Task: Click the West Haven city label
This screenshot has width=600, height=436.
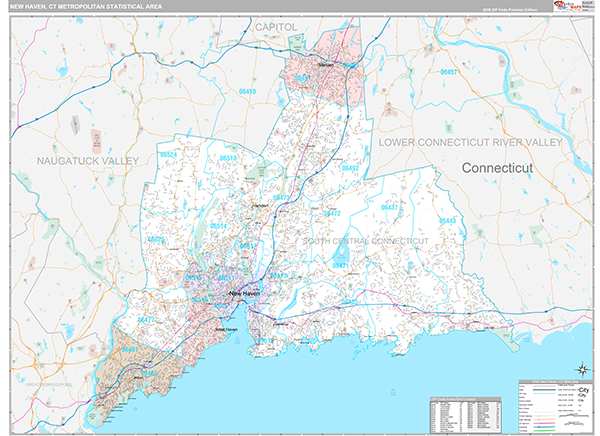Action: click(226, 330)
